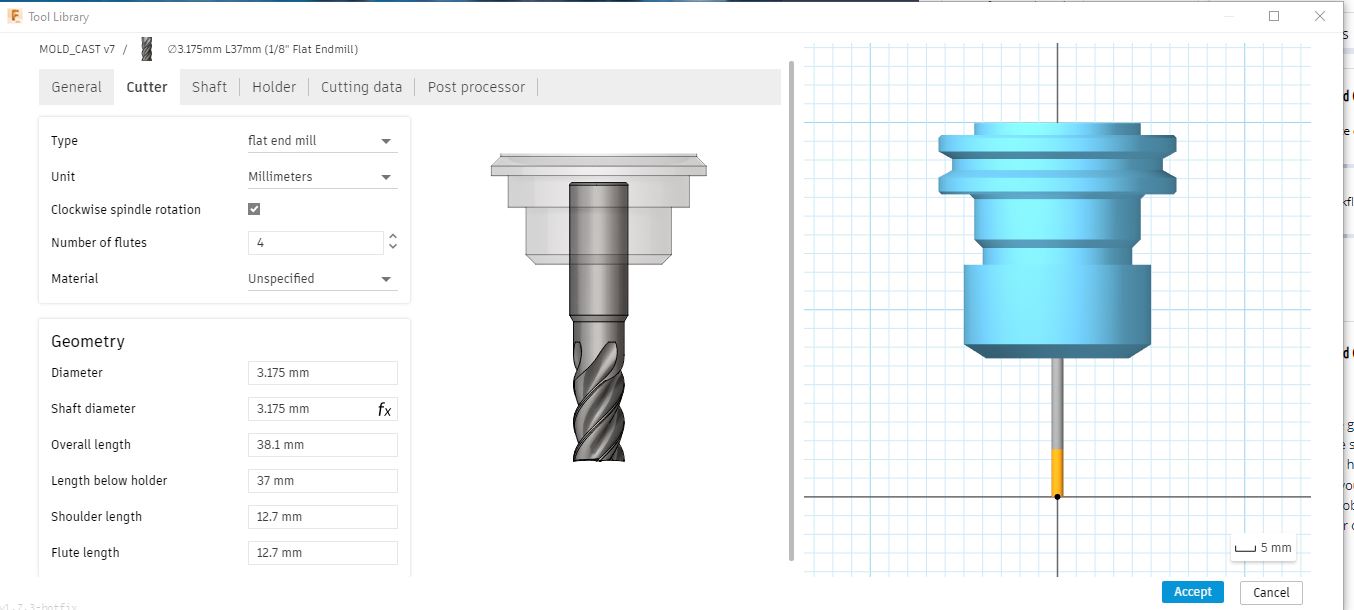Click the blue holder in 3D preview
The image size is (1354, 610).
(1057, 240)
